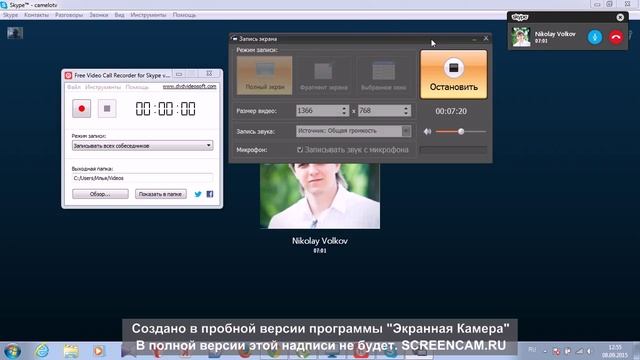The width and height of the screenshot is (640, 360).
Task: Open the Facebook icon in Call Recorder
Action: 210,194
